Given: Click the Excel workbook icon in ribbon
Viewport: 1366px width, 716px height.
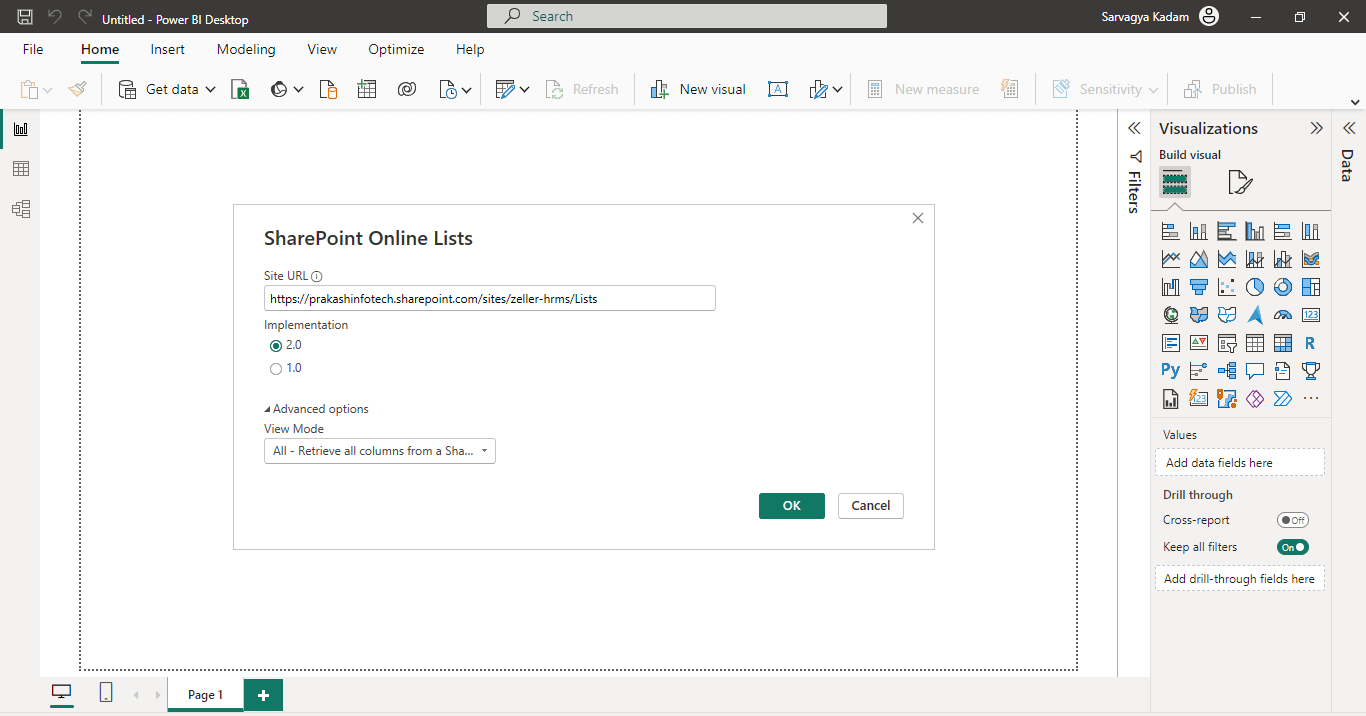Looking at the screenshot, I should click(x=240, y=90).
